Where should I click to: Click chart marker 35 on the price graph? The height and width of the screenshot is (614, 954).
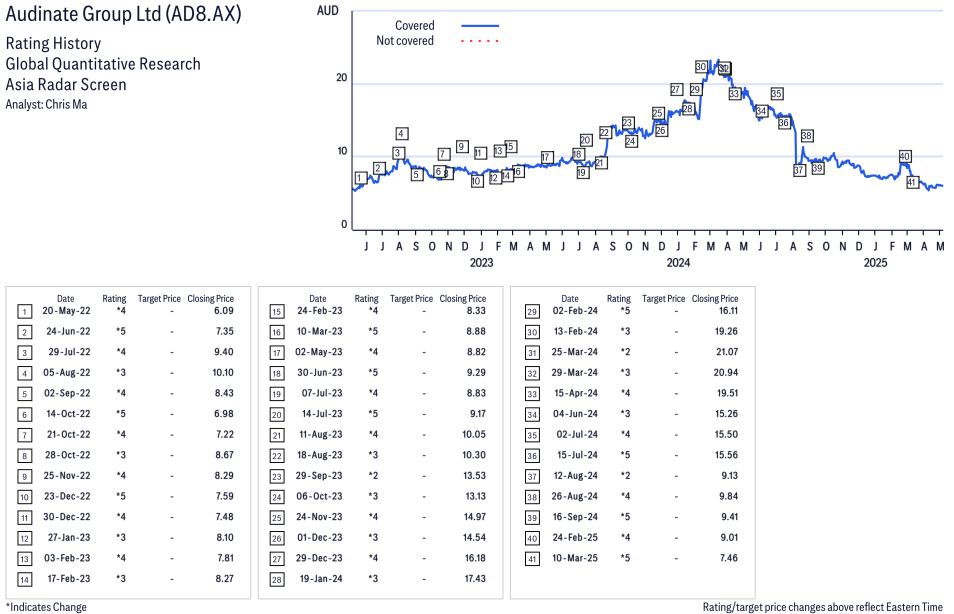(776, 94)
